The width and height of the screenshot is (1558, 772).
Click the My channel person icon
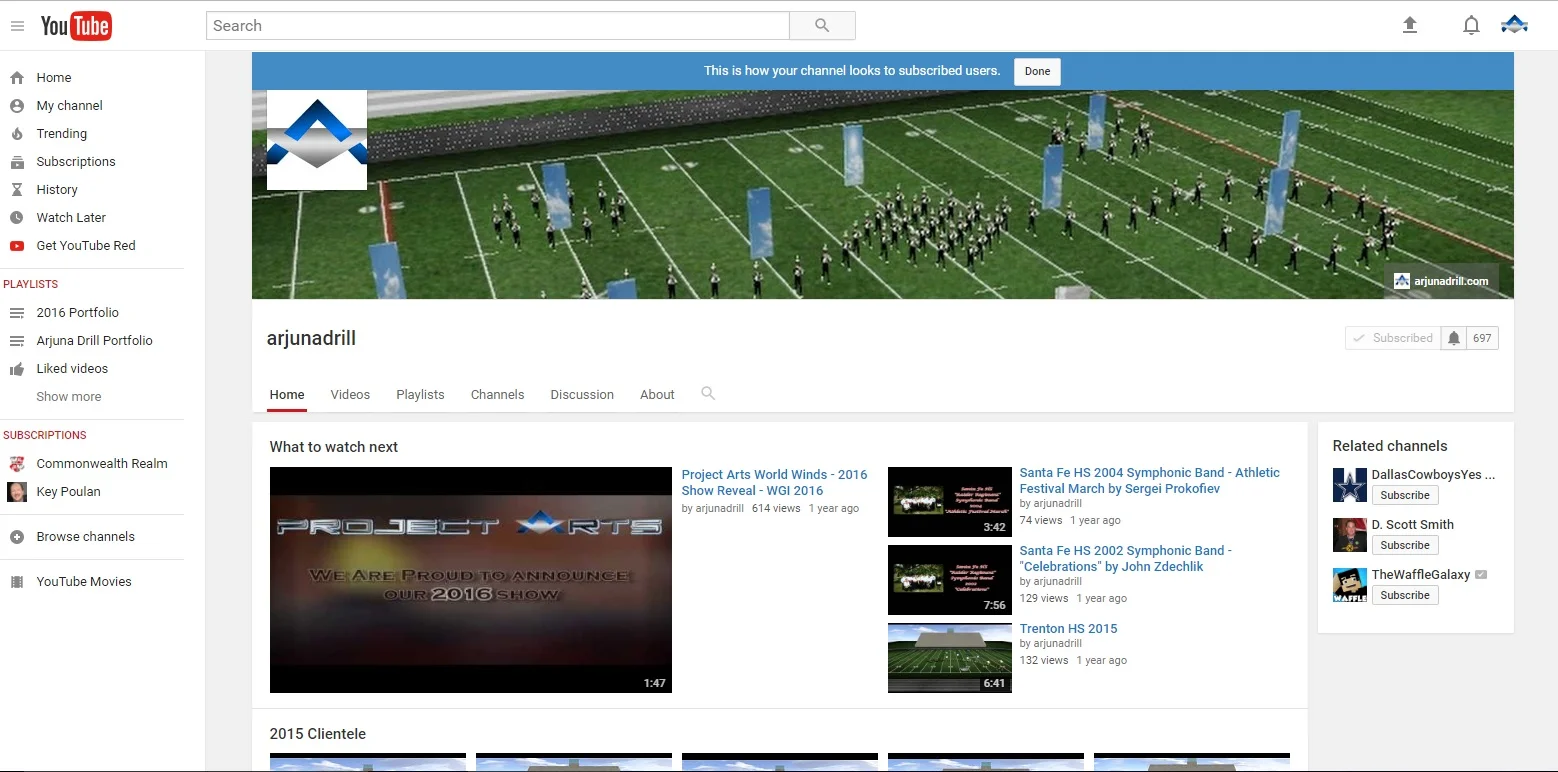[17, 105]
